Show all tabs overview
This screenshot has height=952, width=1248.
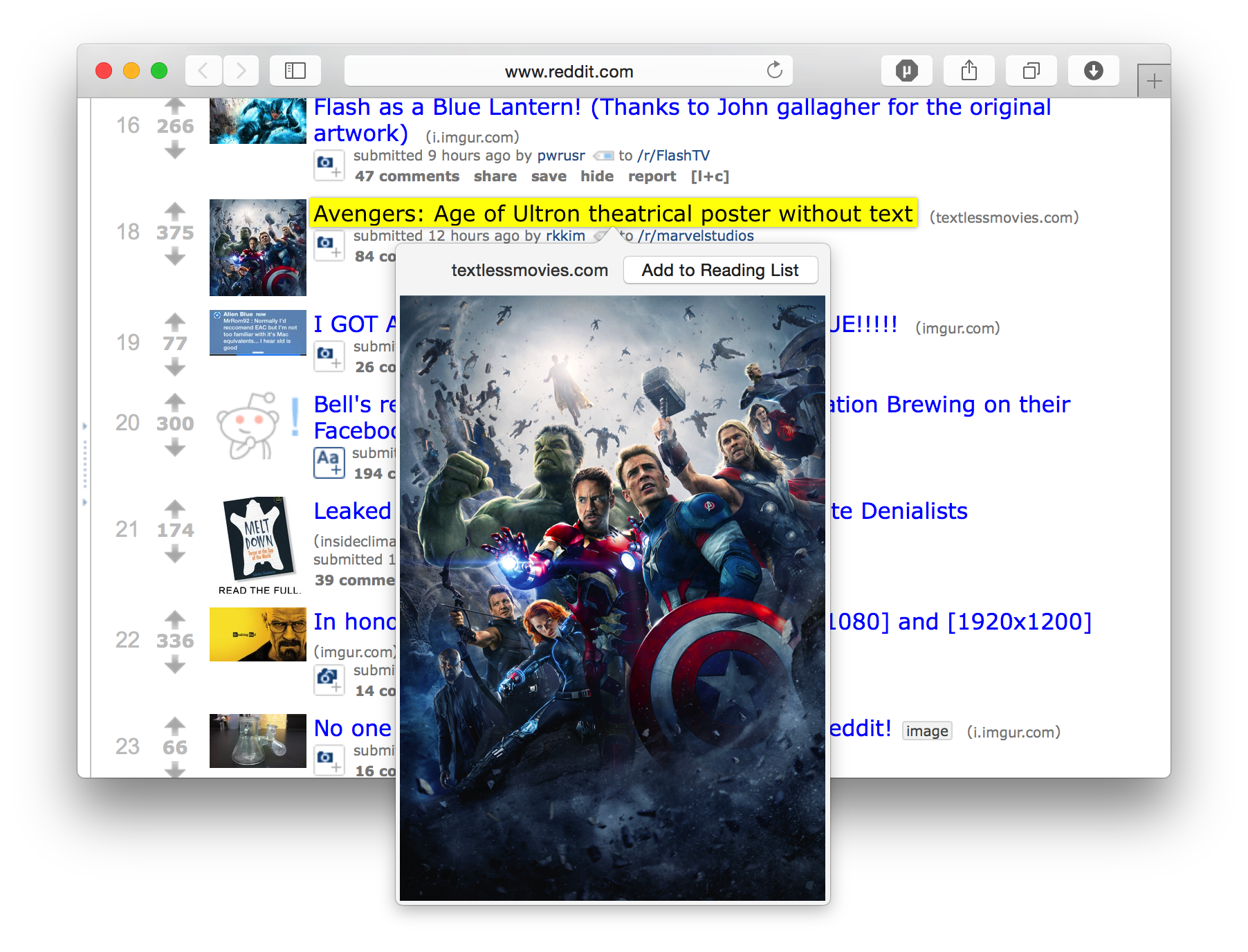tap(1031, 71)
